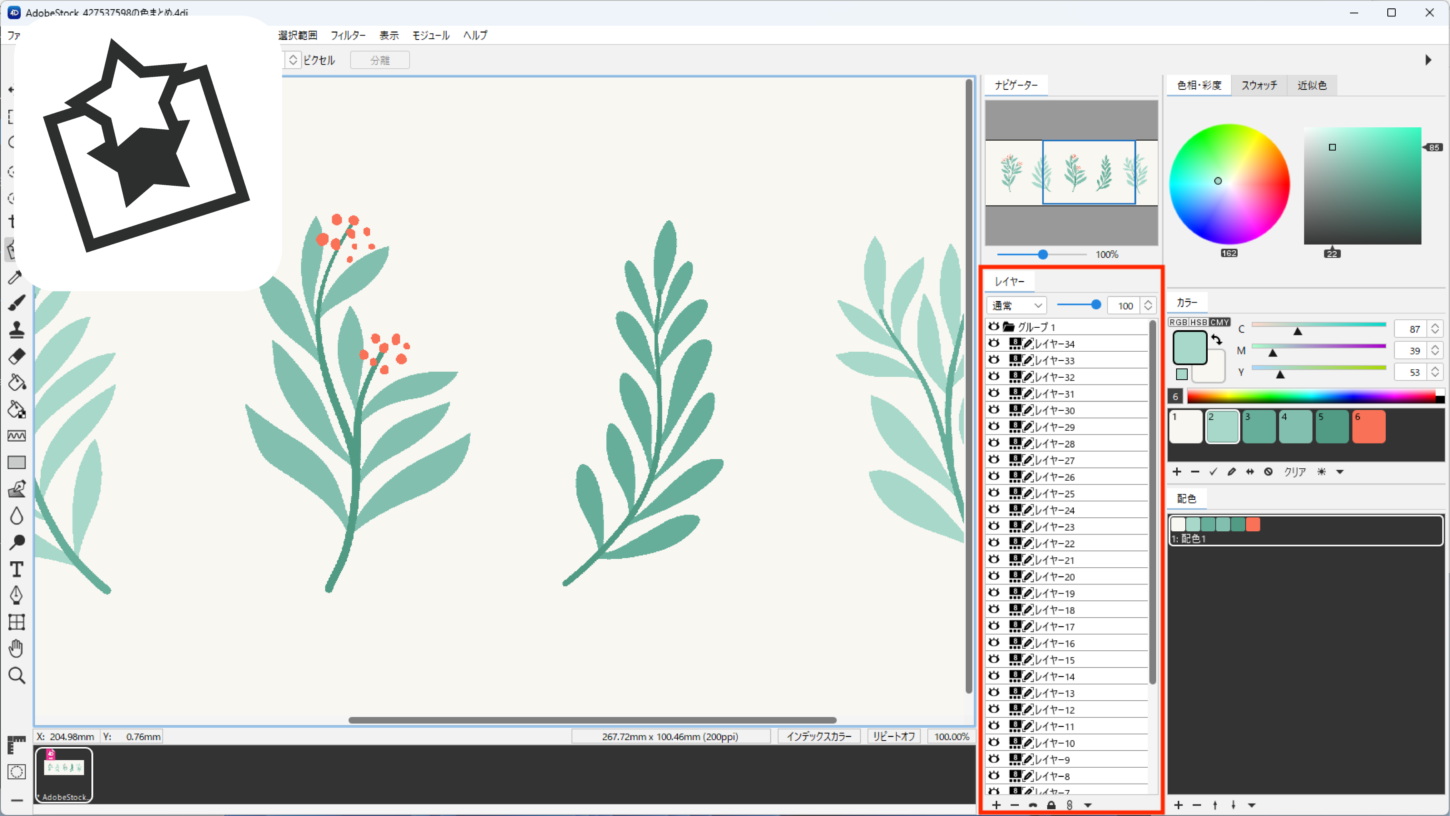The image size is (1450, 816).
Task: Toggle the eye icon for レイヤー20
Action: pyautogui.click(x=994, y=577)
